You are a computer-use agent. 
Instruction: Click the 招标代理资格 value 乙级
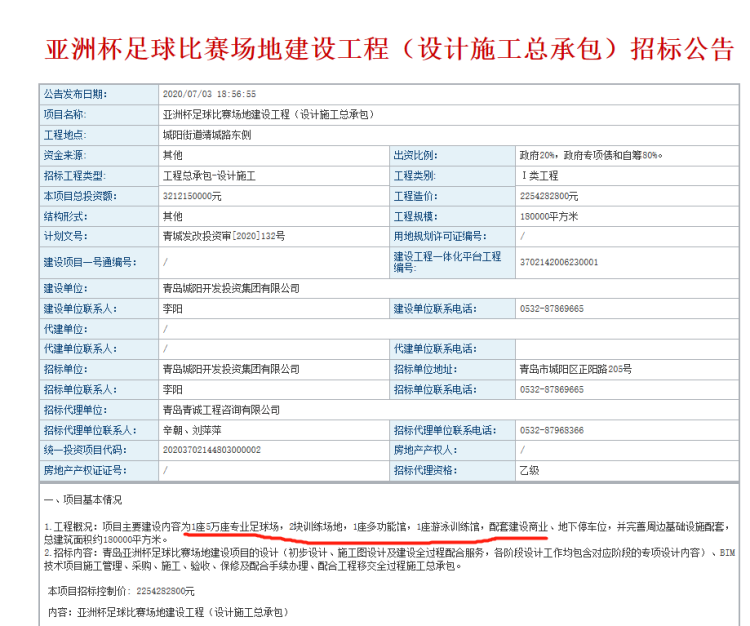(530, 471)
